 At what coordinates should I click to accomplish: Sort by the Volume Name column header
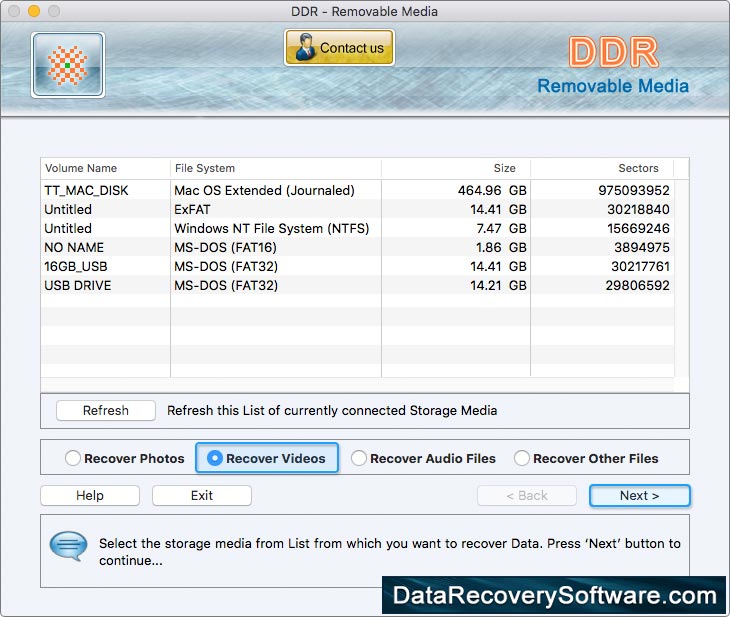(106, 168)
